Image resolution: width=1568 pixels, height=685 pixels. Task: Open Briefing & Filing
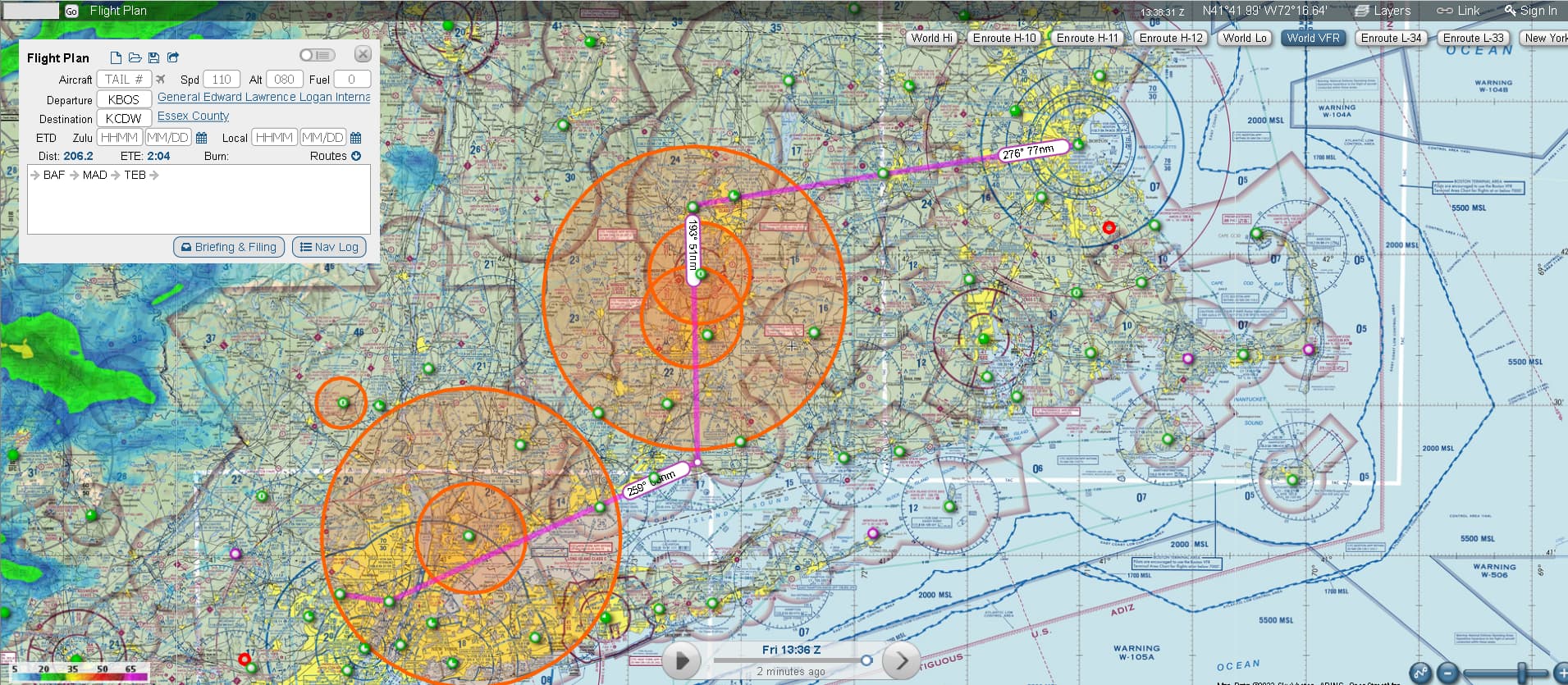pyautogui.click(x=229, y=247)
